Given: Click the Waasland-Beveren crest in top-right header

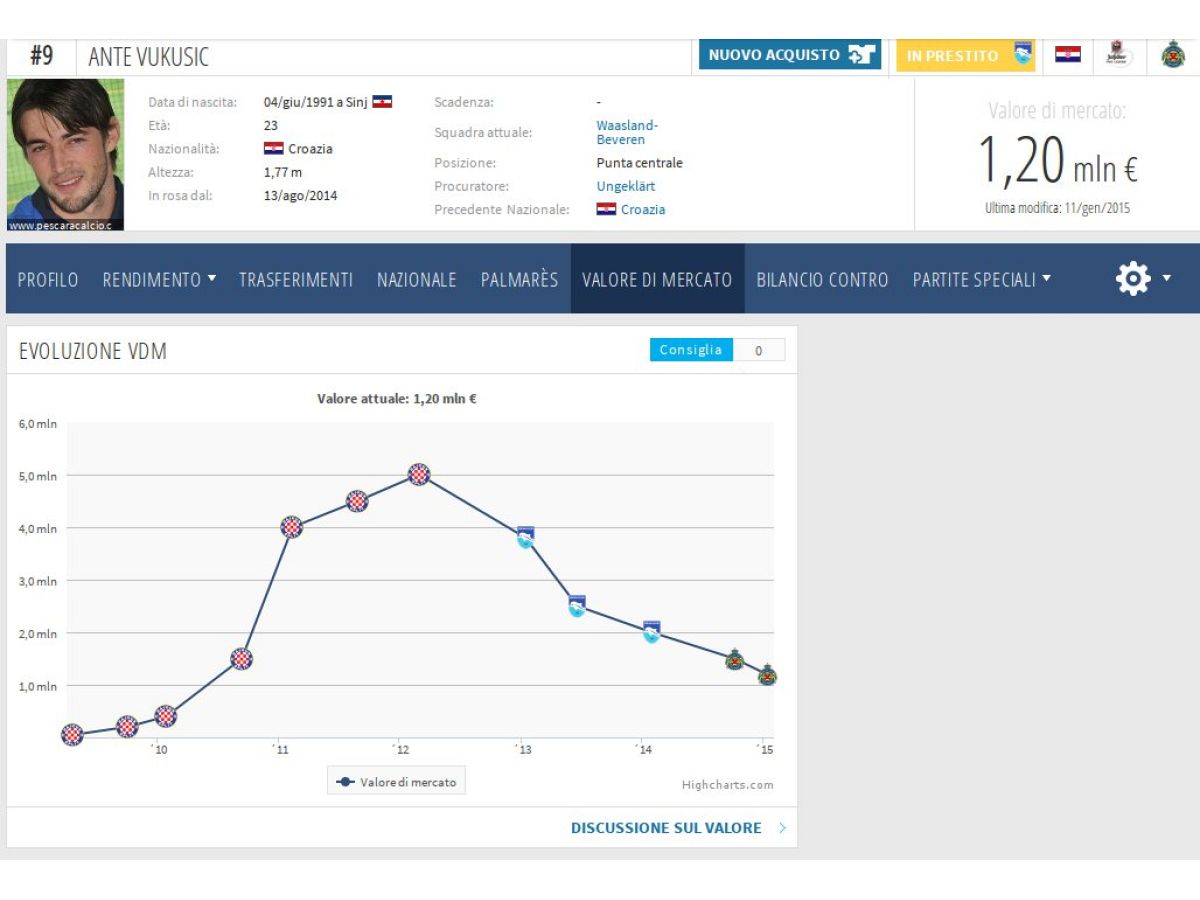Looking at the screenshot, I should coord(1173,54).
